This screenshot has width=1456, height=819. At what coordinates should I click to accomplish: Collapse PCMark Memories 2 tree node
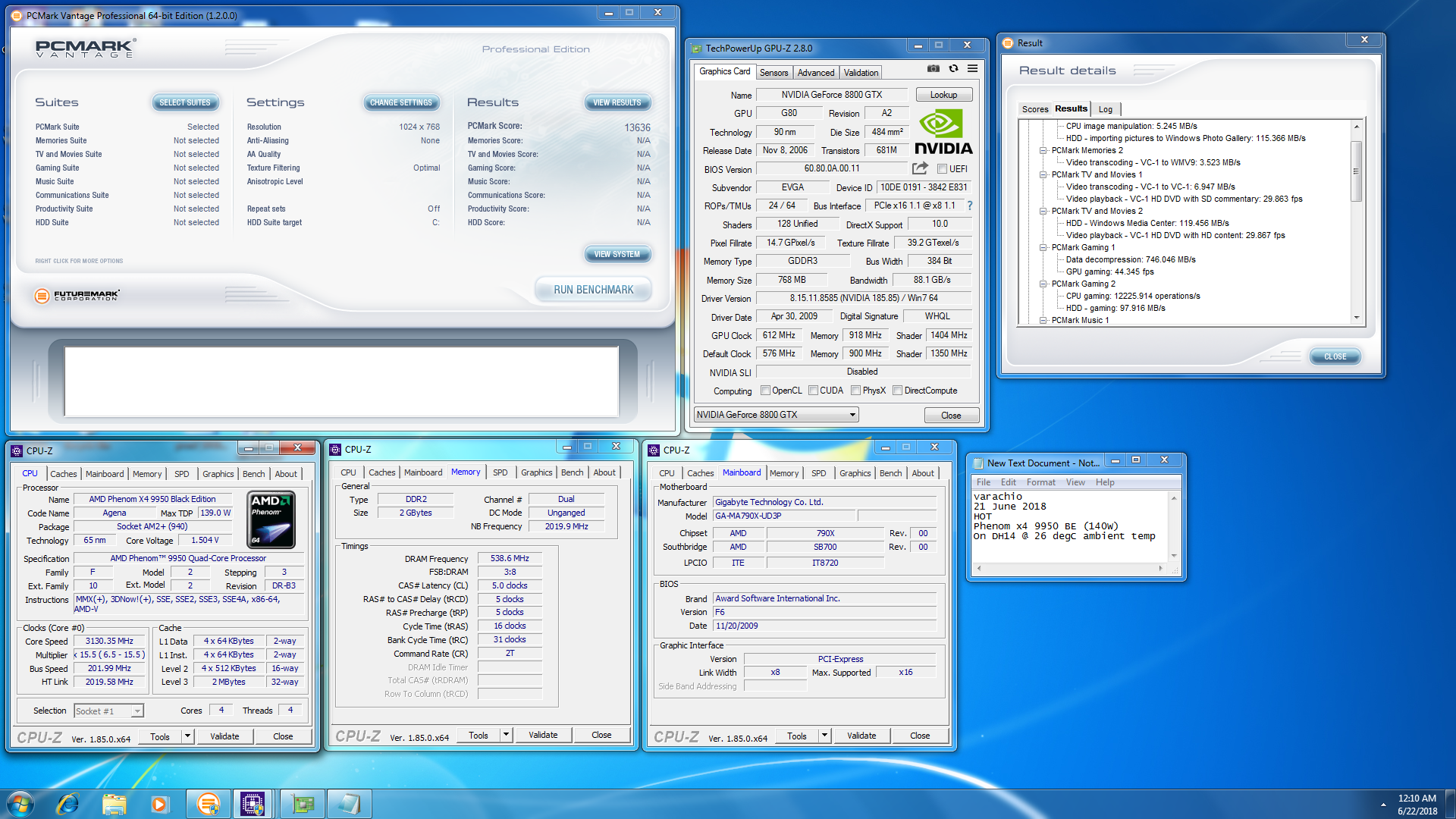click(x=1043, y=150)
